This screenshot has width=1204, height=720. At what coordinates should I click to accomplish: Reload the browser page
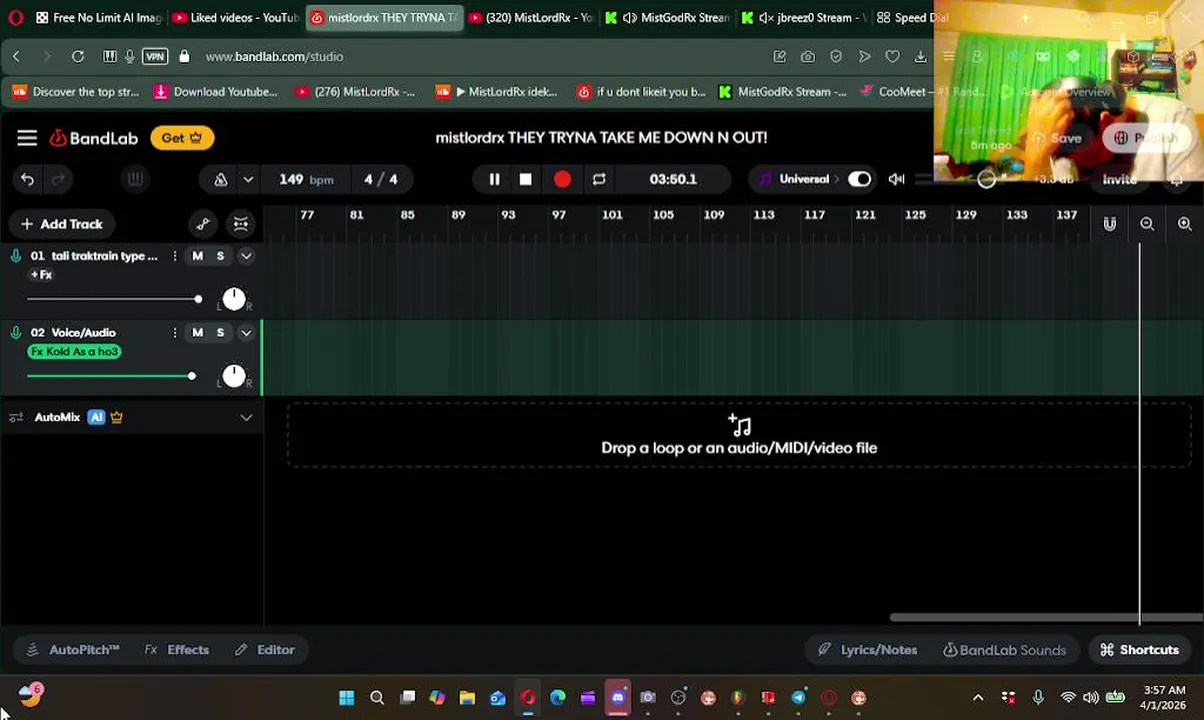point(78,57)
